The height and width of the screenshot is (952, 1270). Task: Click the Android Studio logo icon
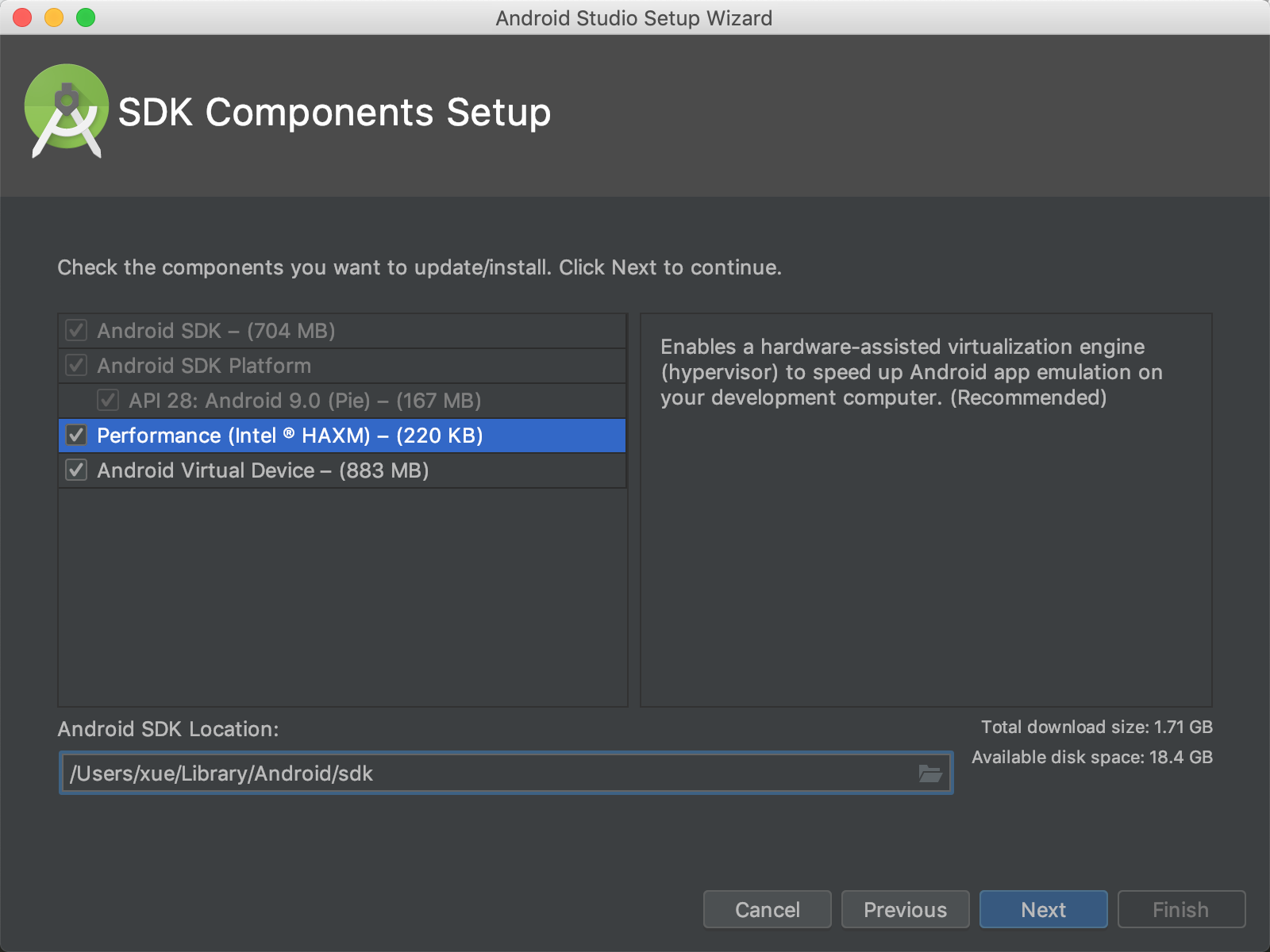[67, 111]
